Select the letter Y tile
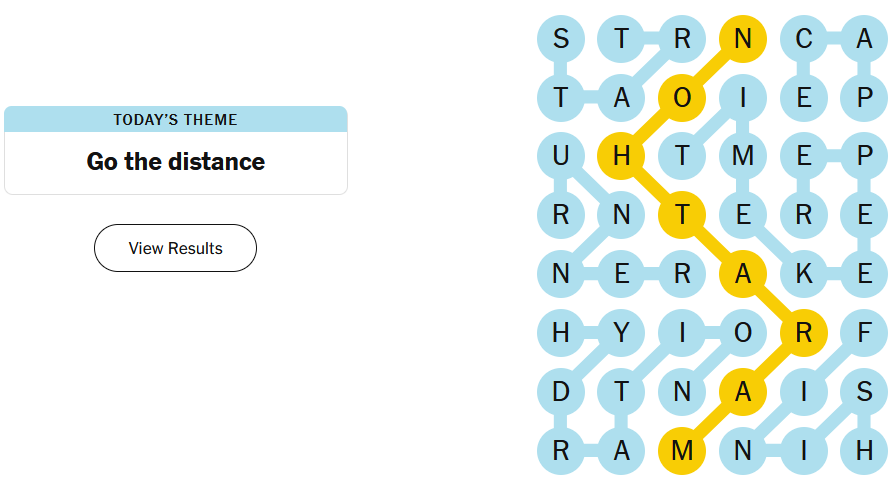The width and height of the screenshot is (891, 501). coord(622,333)
